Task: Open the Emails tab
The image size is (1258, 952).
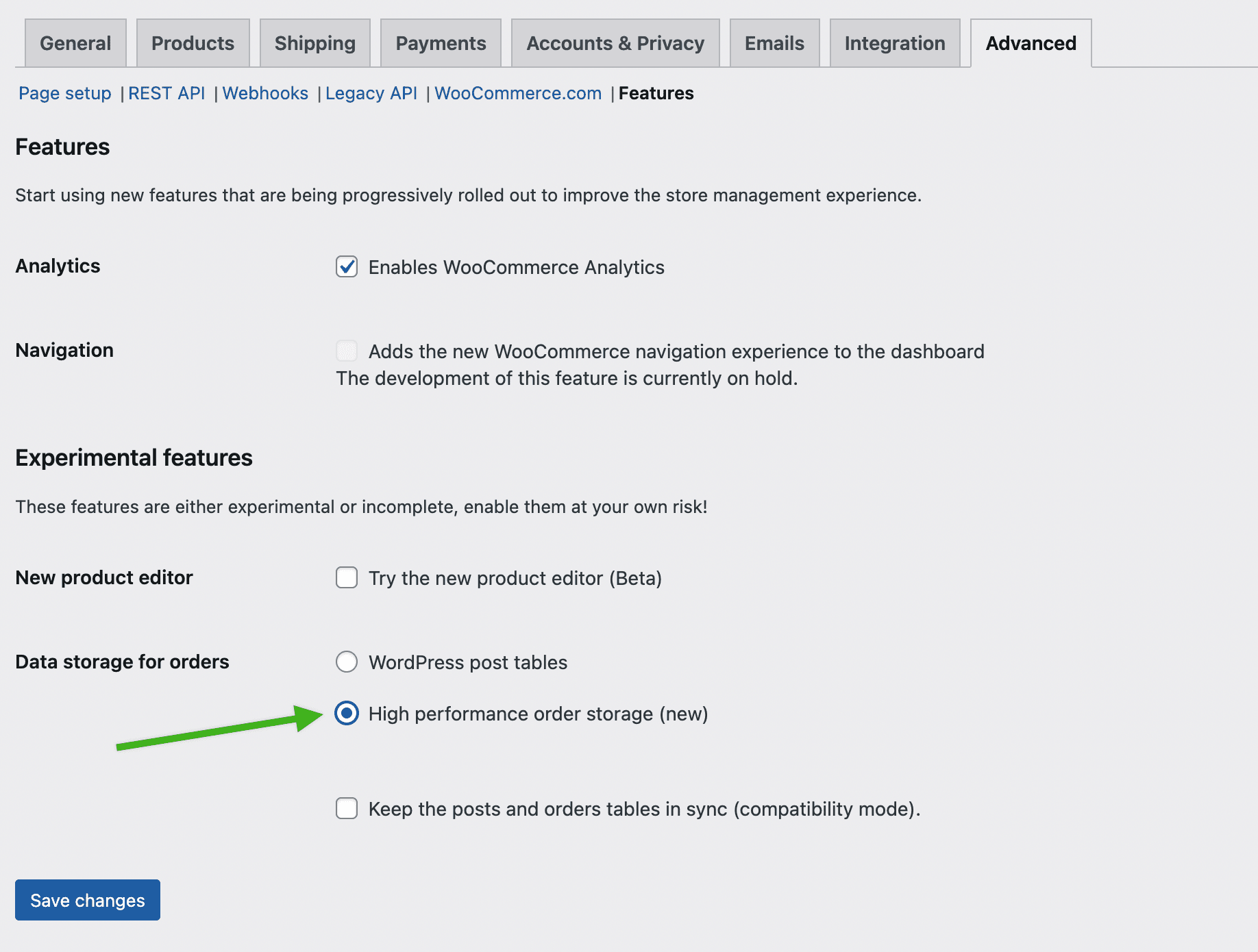Action: pos(774,42)
